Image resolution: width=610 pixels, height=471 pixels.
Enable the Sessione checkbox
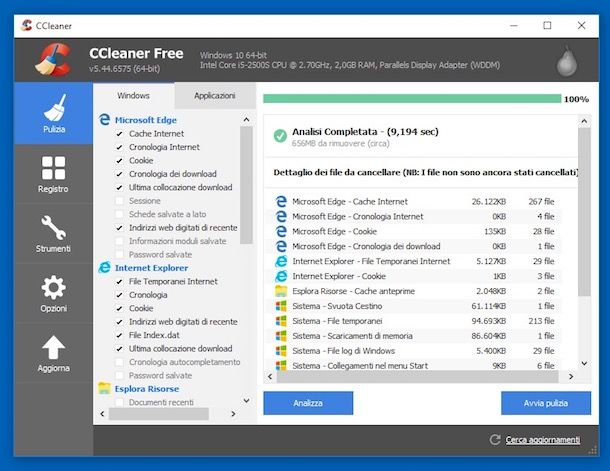coord(119,201)
